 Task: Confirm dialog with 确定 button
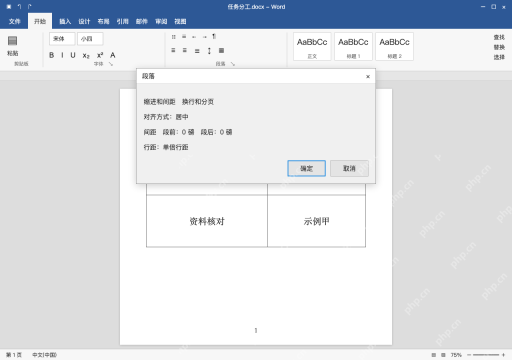(x=307, y=168)
